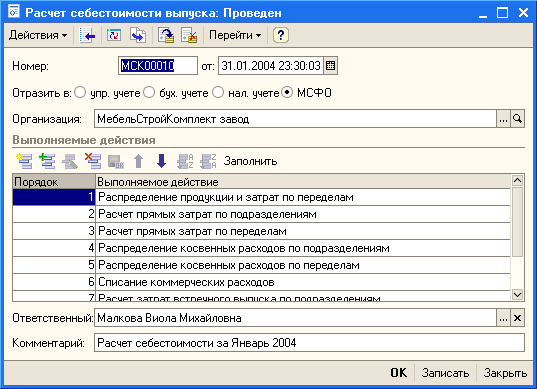Close the window with the title bar X
This screenshot has width=537, height=389.
[523, 13]
